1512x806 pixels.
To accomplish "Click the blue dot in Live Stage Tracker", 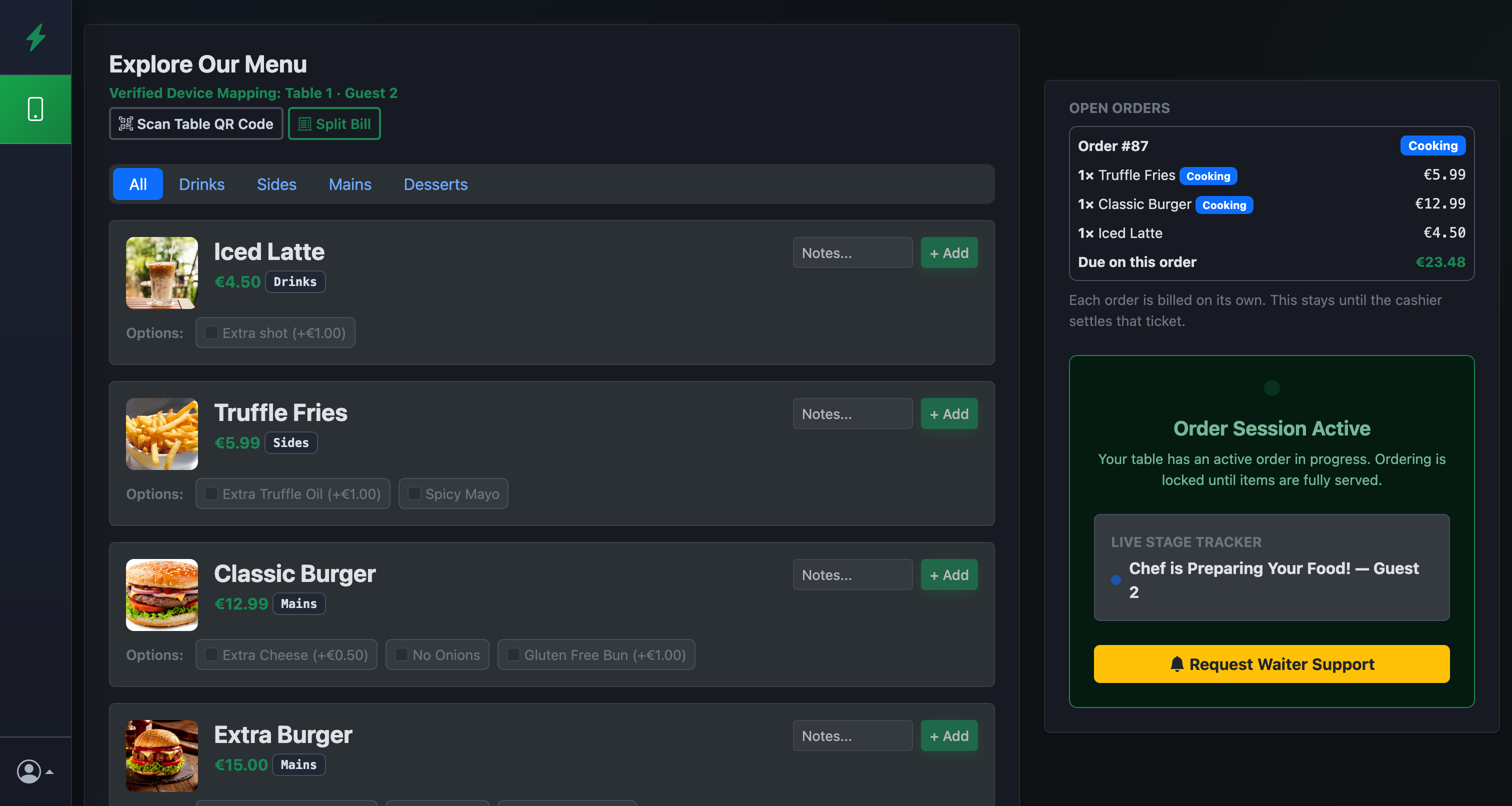I will tap(1116, 580).
